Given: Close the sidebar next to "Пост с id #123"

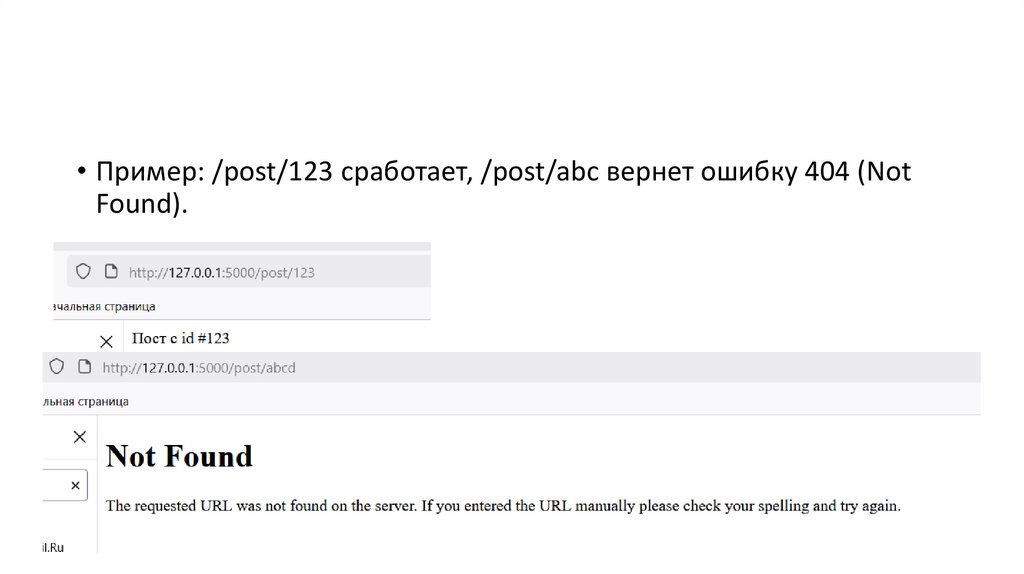Looking at the screenshot, I should pyautogui.click(x=106, y=341).
